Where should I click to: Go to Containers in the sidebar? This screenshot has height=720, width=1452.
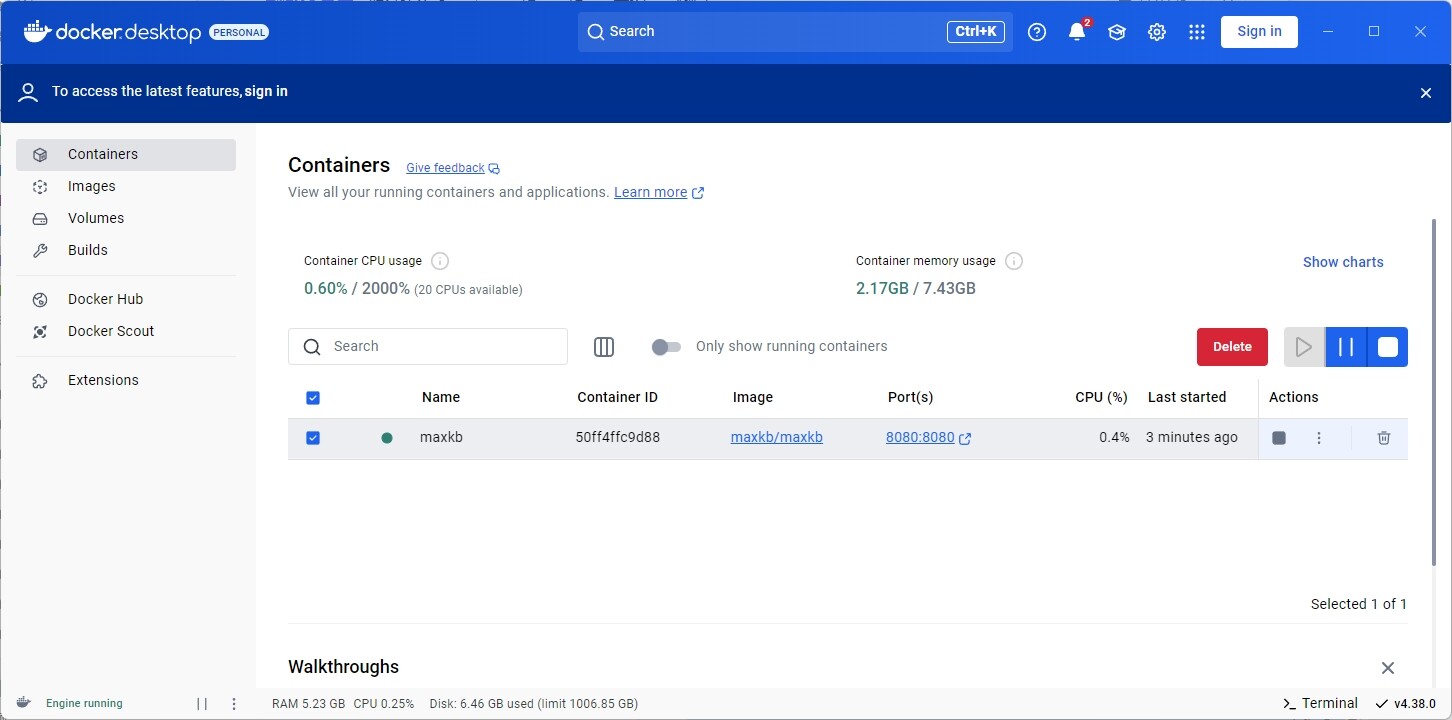pyautogui.click(x=126, y=155)
